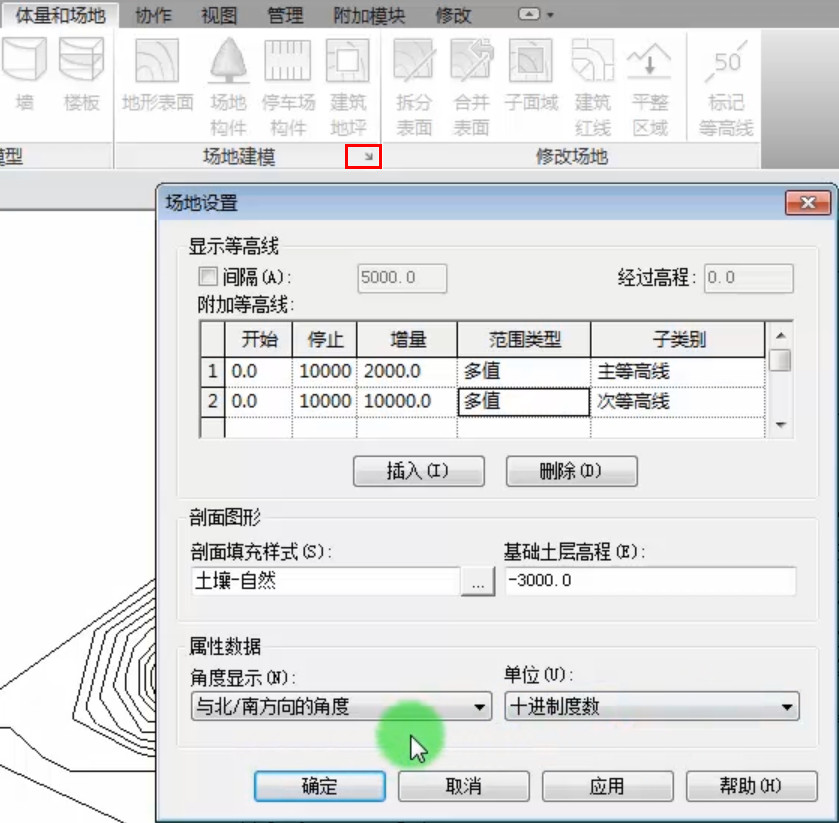Image resolution: width=839 pixels, height=823 pixels.
Task: Click row 2 停止 cell 10000
Action: (325, 401)
